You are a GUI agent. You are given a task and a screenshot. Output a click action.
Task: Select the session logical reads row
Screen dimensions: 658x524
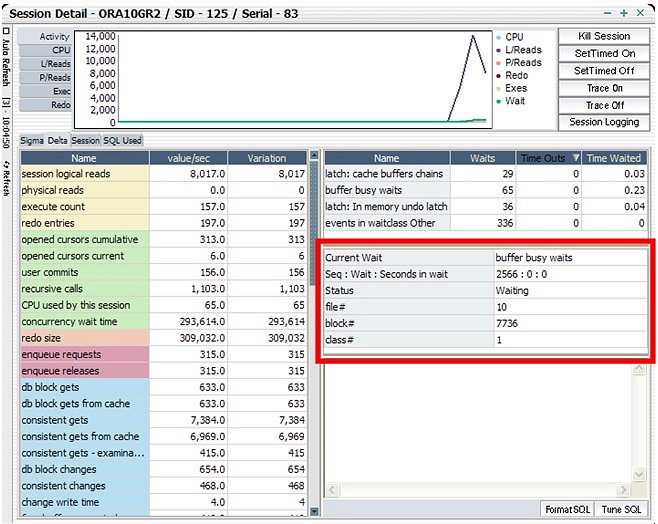164,174
